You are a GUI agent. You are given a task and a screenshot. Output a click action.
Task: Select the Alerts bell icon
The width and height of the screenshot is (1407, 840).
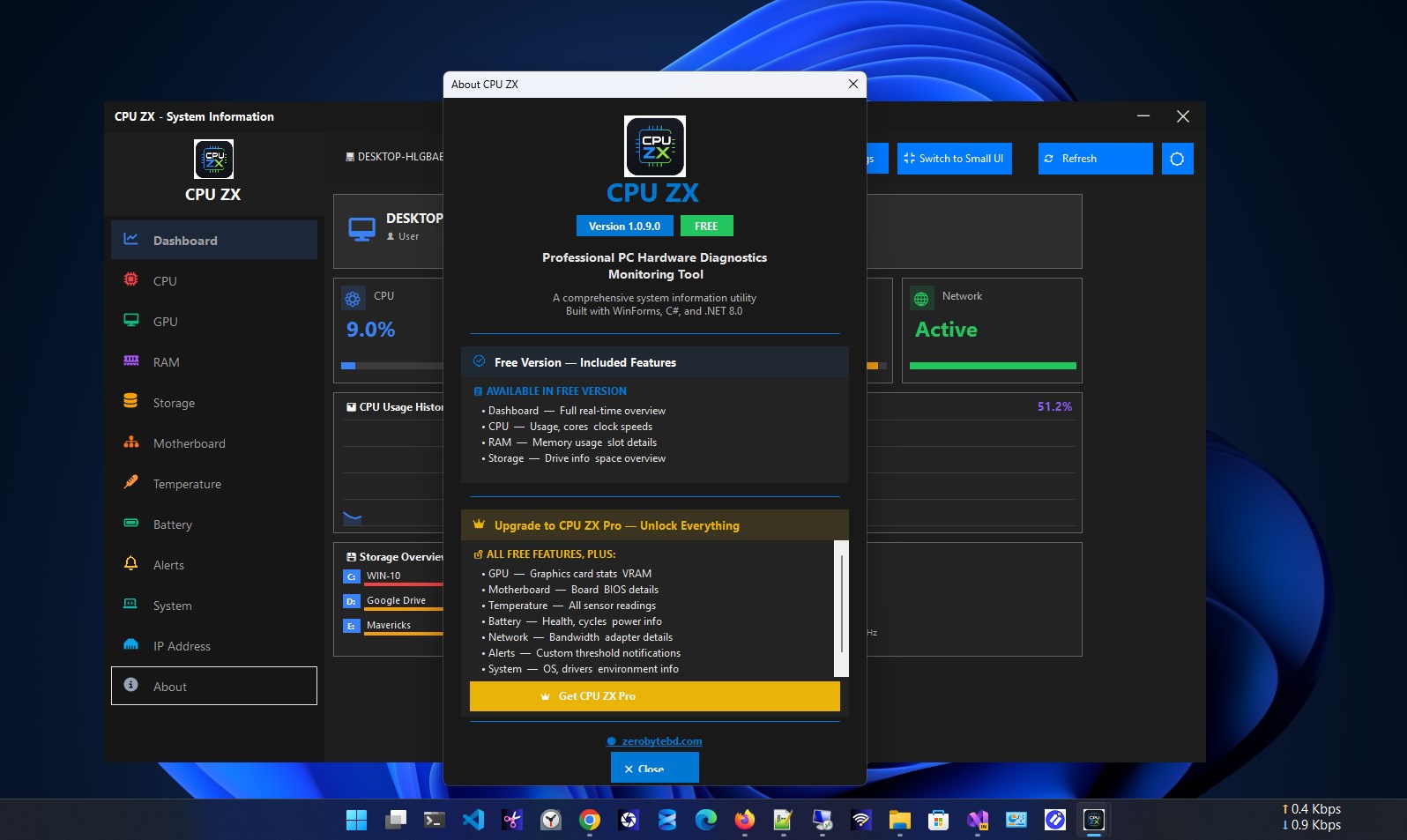[130, 563]
